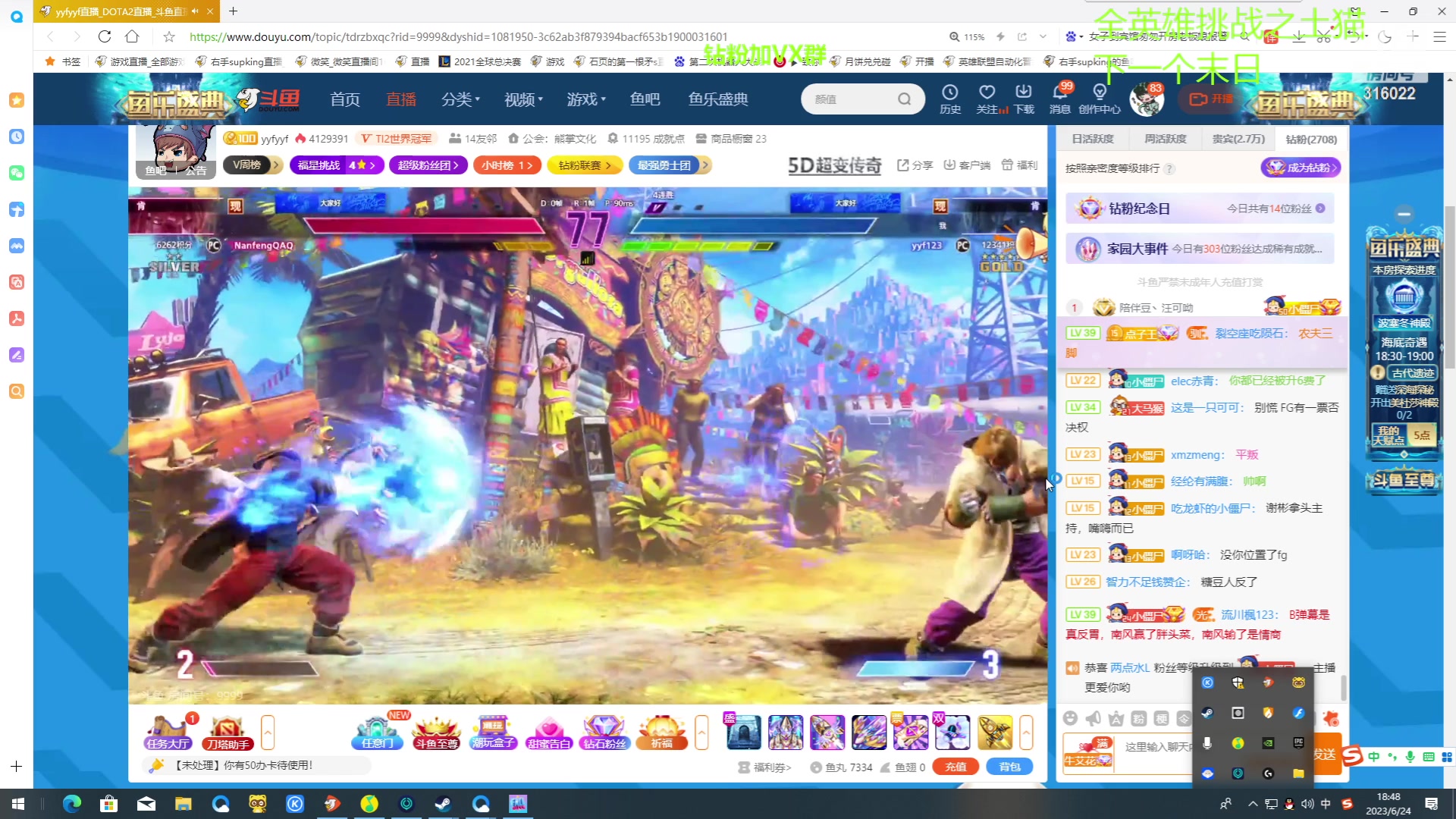Click the 粉 fan badge icon in chat toolbar

(1138, 718)
